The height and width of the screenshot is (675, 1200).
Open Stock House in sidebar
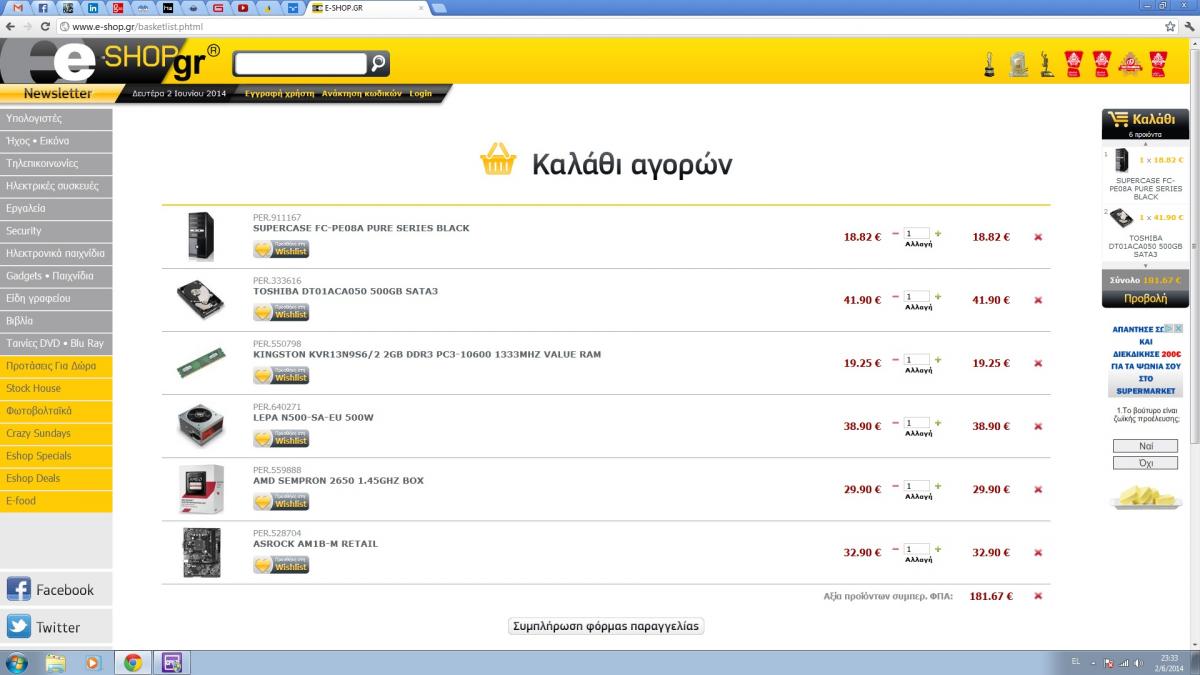[56, 388]
